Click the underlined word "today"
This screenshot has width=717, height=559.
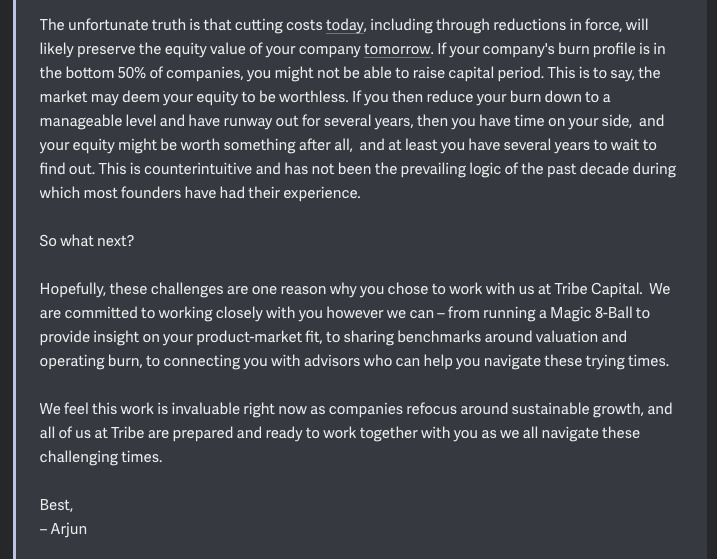345,25
